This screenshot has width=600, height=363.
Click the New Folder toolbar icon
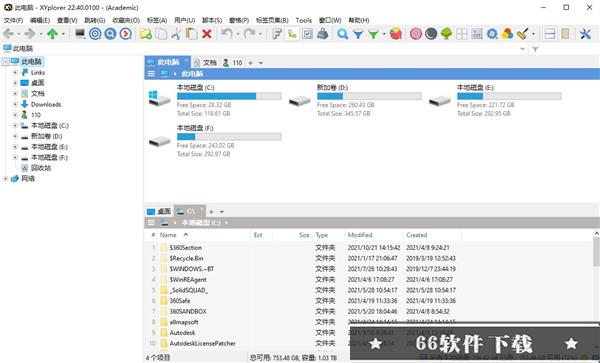point(145,34)
